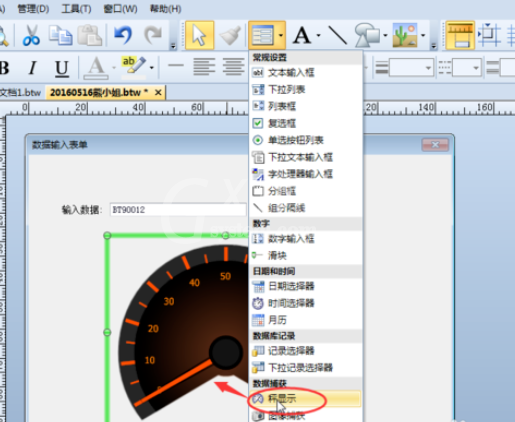Click the alignment guides icon
This screenshot has width=515, height=422.
pyautogui.click(x=489, y=35)
